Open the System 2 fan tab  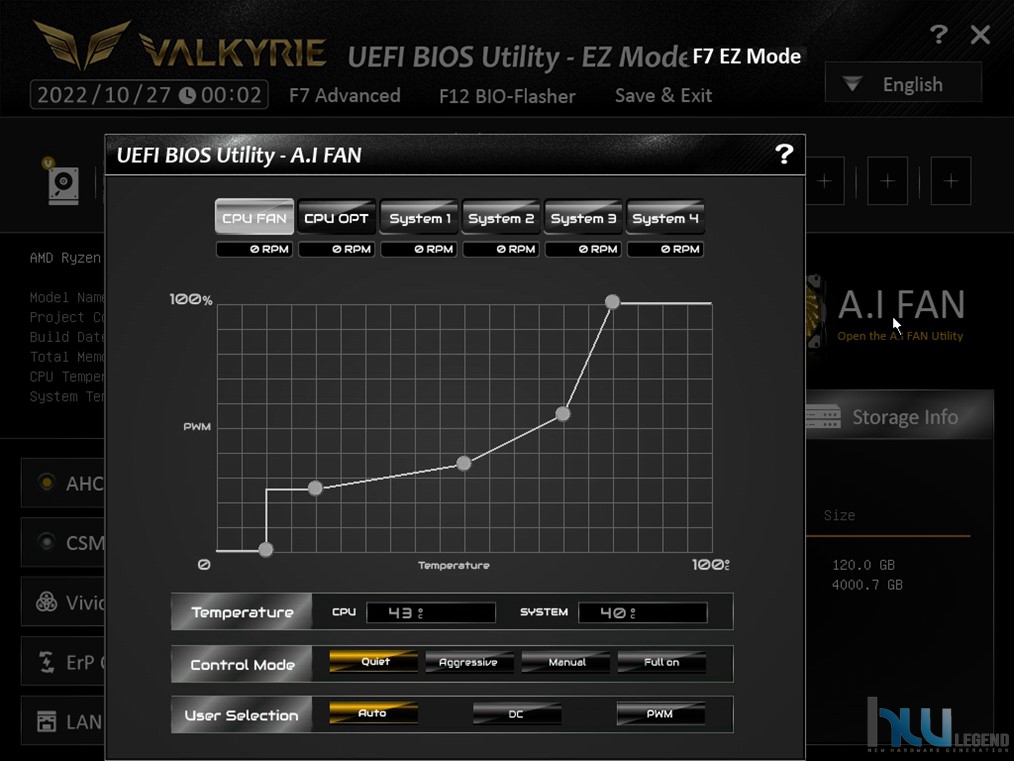tap(501, 217)
